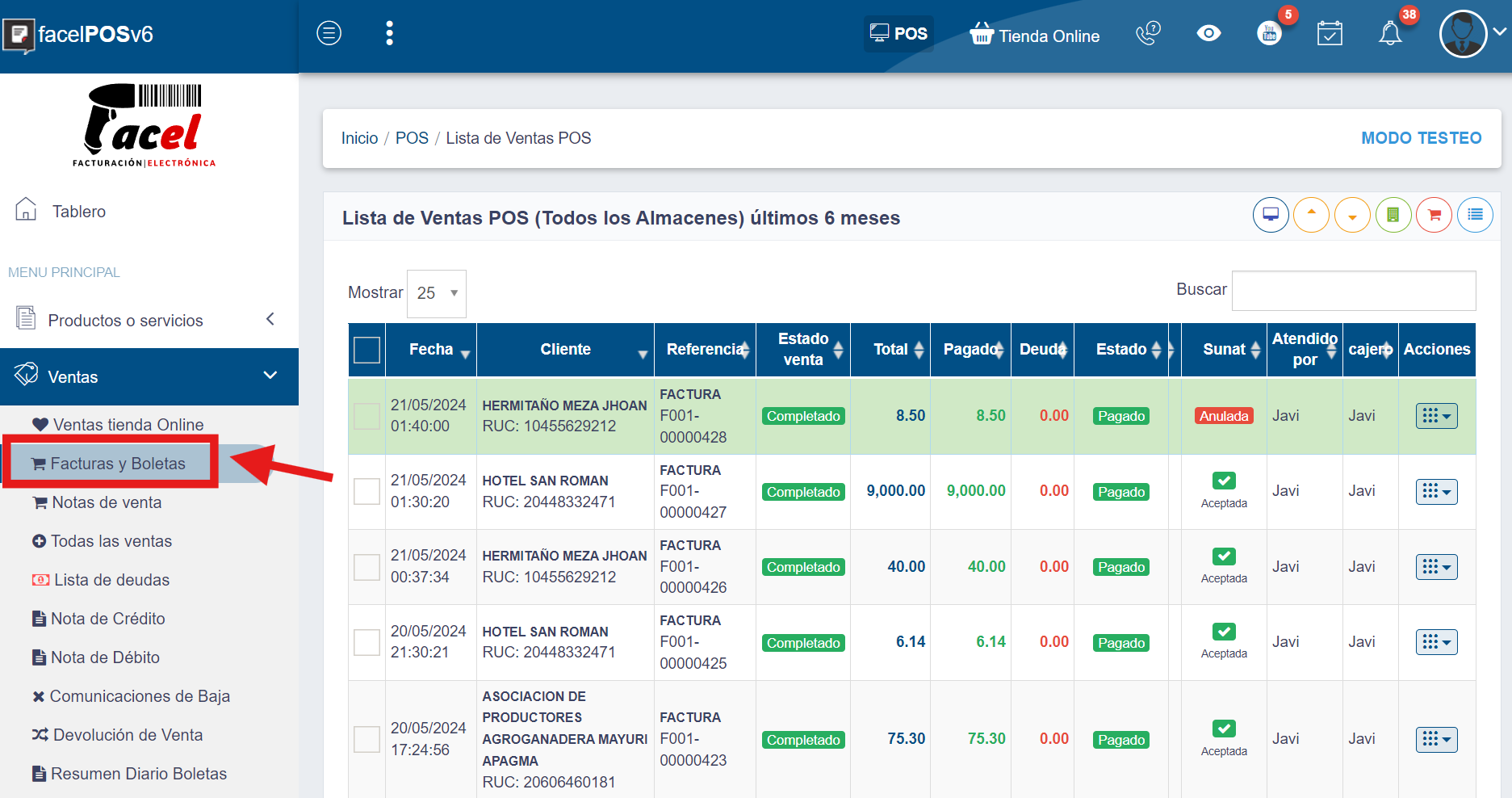Open actions dropdown for invoice F001-00000428

click(x=1436, y=416)
